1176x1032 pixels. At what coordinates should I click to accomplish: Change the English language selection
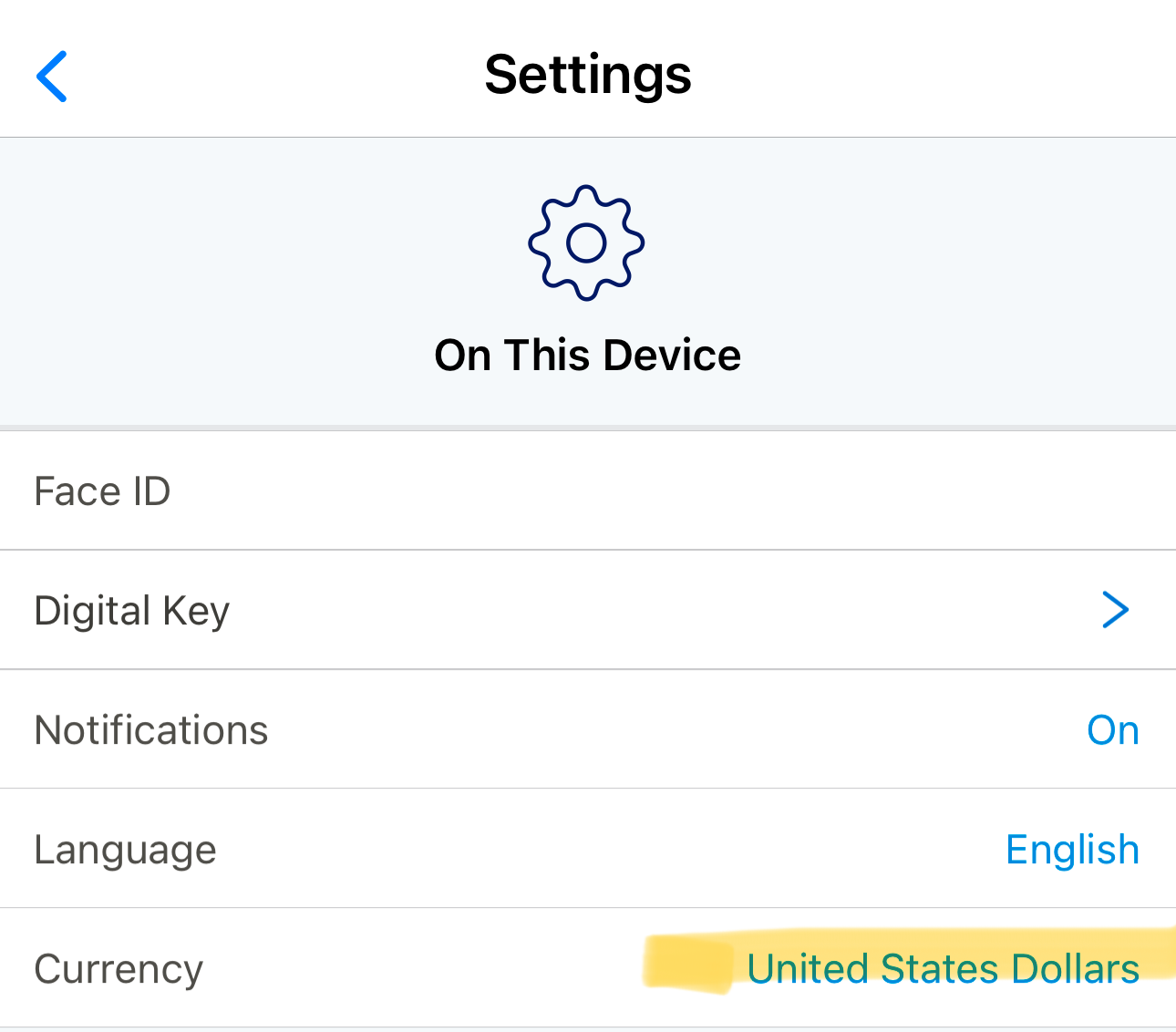click(x=1072, y=850)
